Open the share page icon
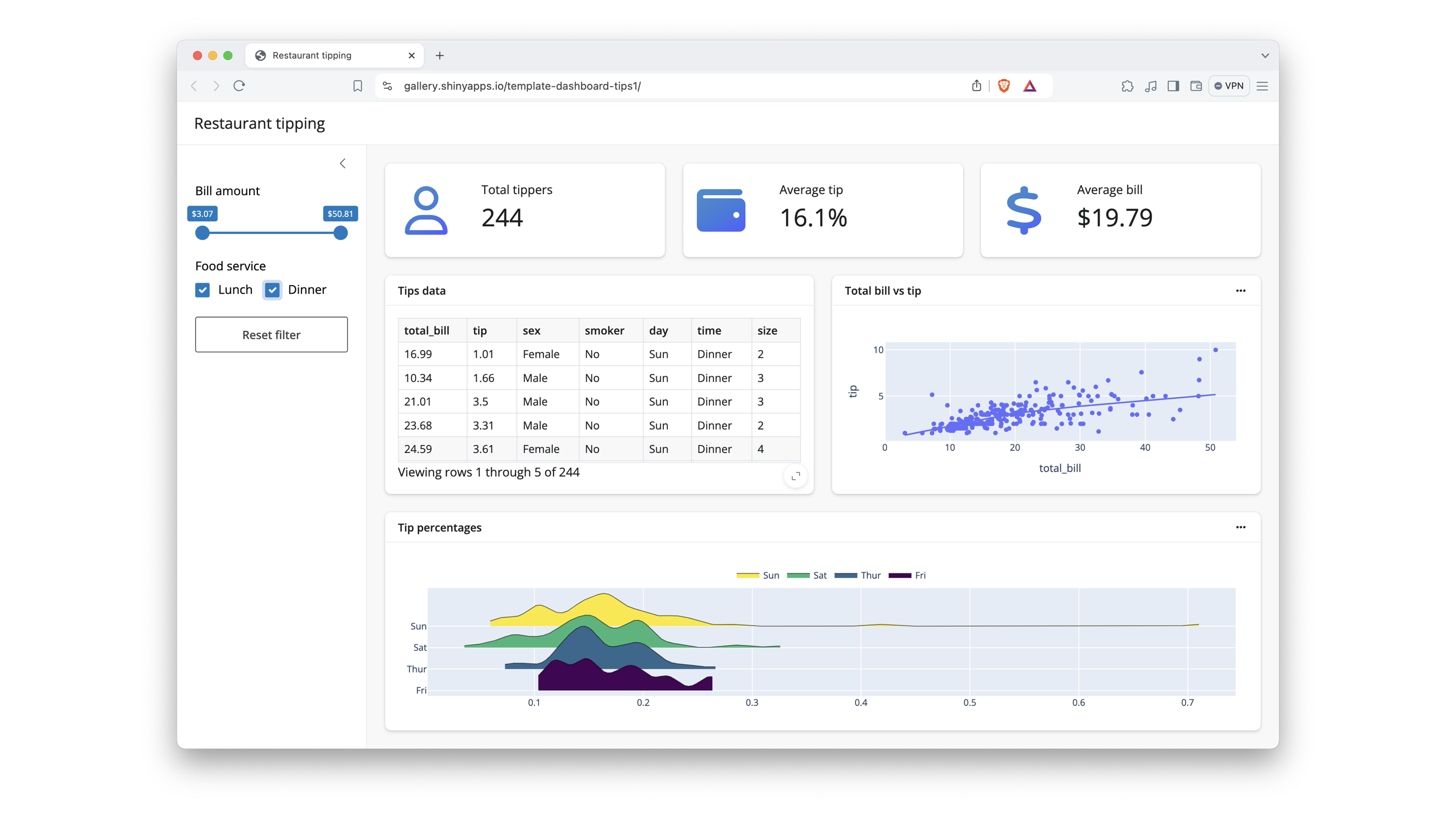Viewport: 1456px width, 818px height. (976, 86)
